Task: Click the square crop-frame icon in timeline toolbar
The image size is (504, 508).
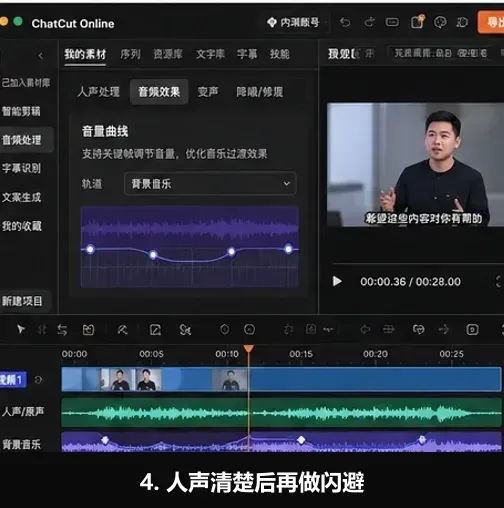Action: click(x=155, y=330)
